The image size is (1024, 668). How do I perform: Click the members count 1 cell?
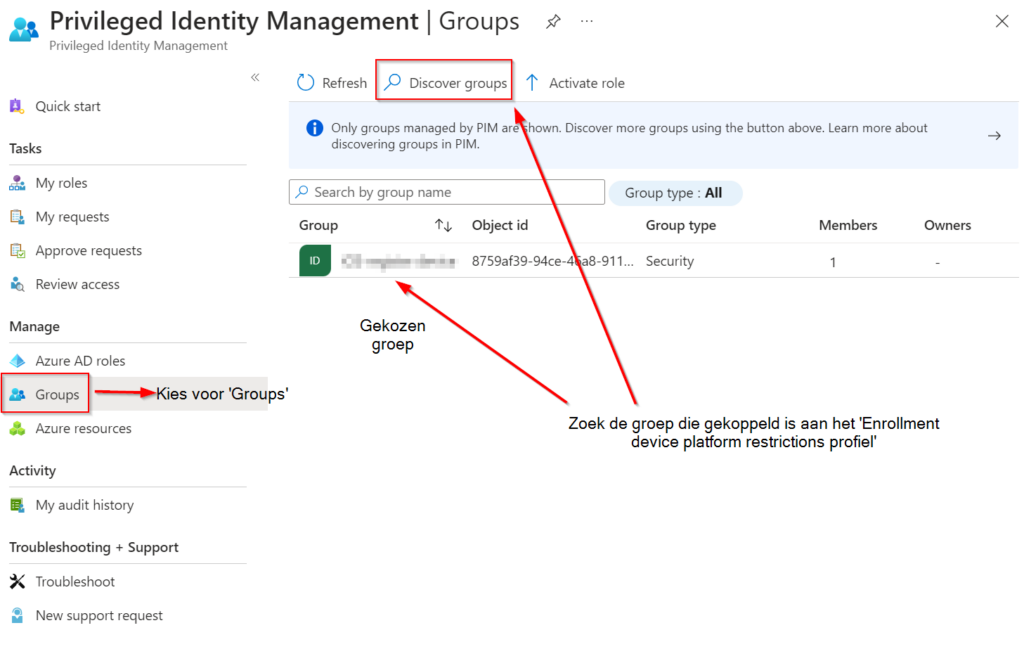click(x=833, y=262)
